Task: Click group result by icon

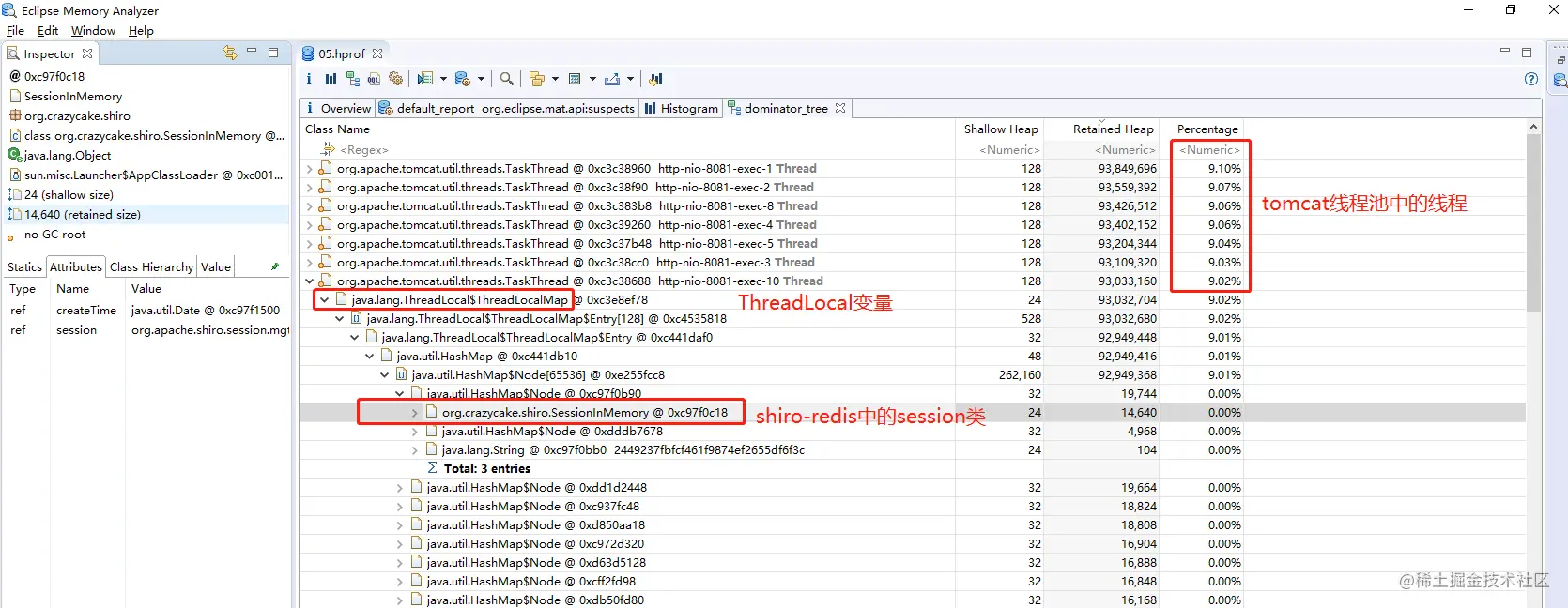Action: [537, 79]
